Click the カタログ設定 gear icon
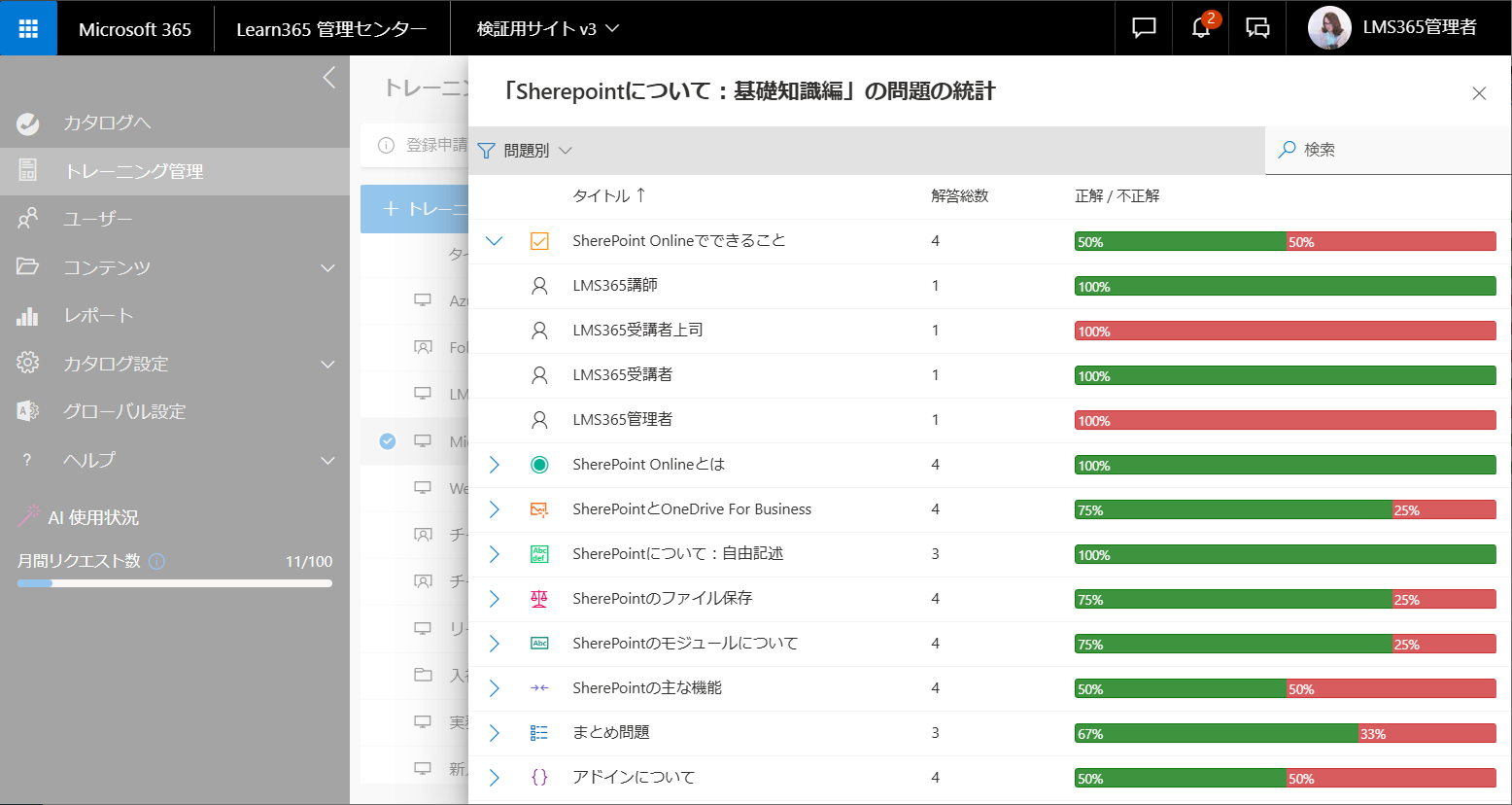 point(28,363)
